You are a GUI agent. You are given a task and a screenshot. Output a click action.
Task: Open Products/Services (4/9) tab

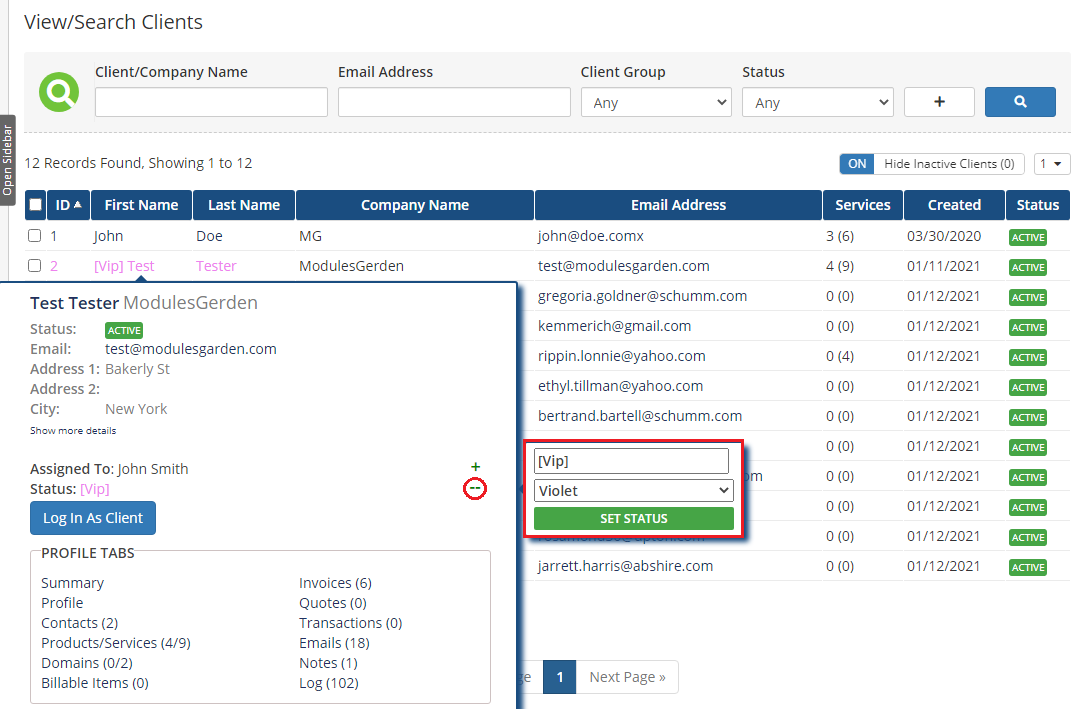pyautogui.click(x=115, y=643)
